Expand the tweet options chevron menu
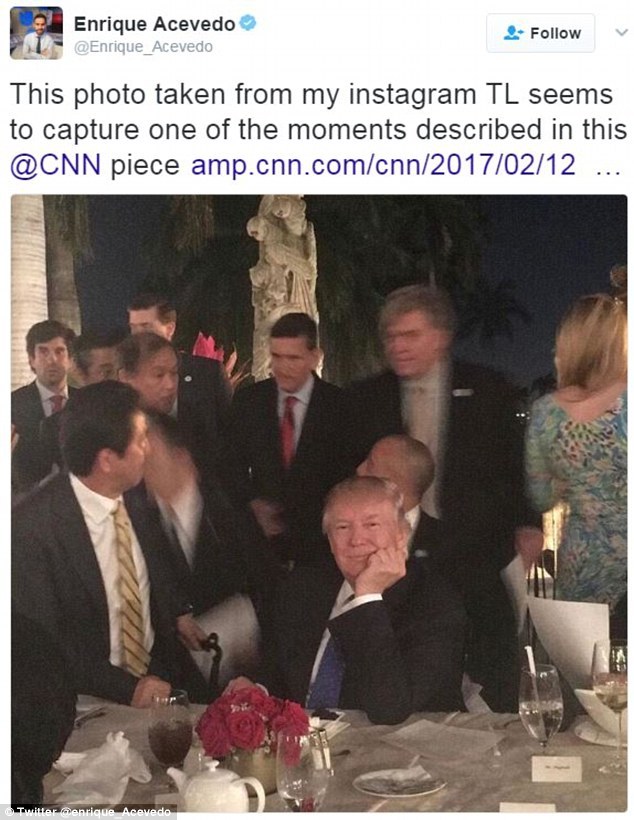634x820 pixels. point(621,32)
